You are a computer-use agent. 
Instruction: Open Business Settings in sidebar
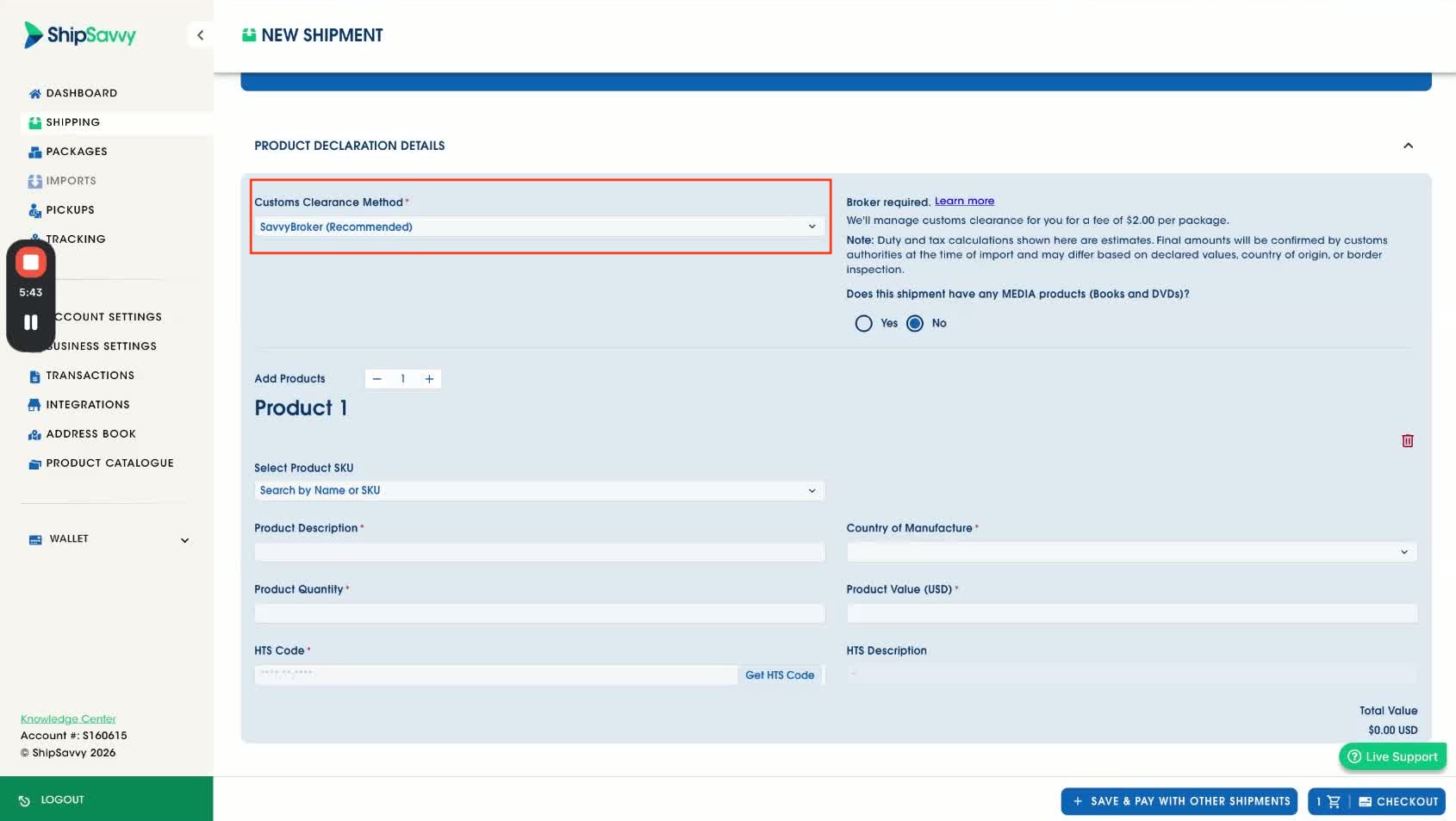point(103,346)
